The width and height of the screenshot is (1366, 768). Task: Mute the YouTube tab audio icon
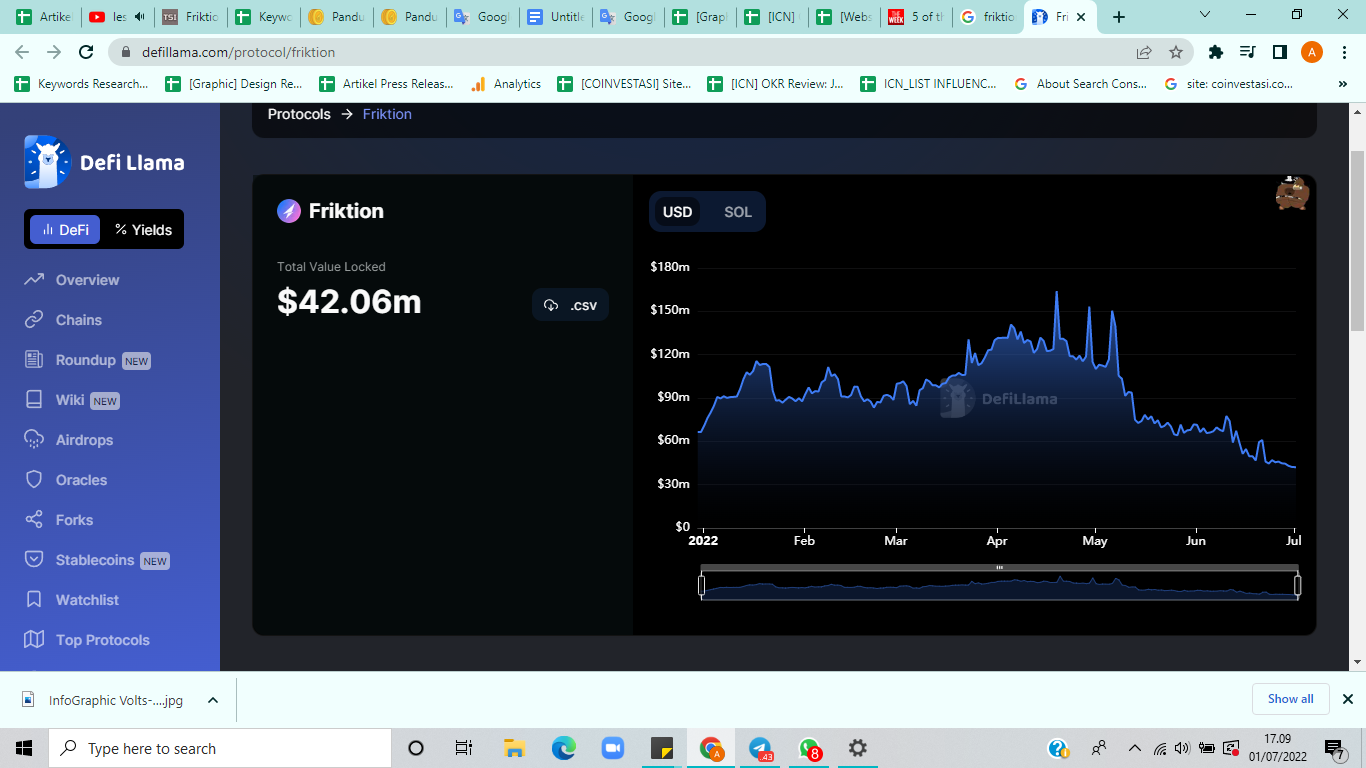(x=139, y=17)
